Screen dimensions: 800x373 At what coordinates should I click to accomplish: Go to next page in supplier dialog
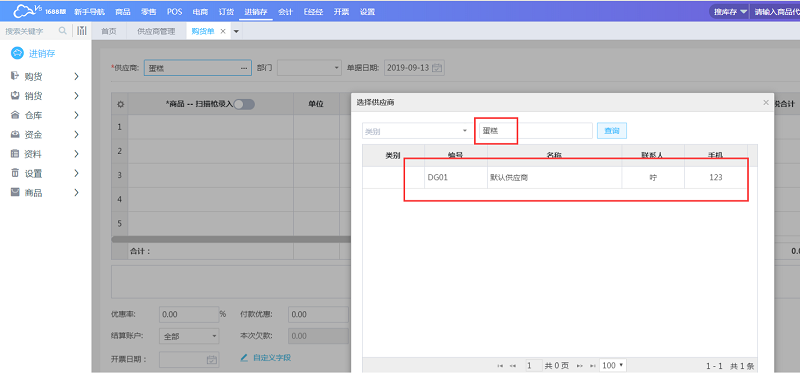click(579, 365)
